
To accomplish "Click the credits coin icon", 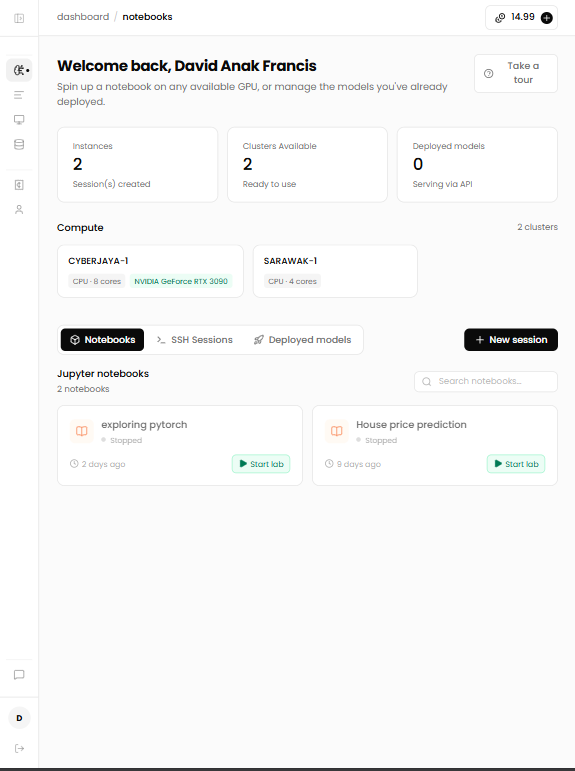I will click(500, 18).
